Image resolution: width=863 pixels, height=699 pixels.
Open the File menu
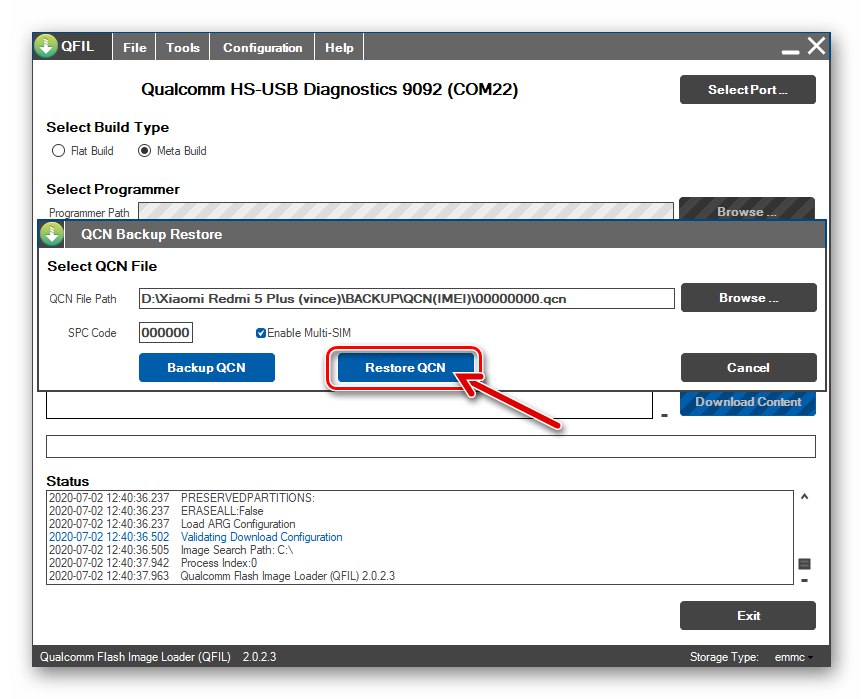pyautogui.click(x=134, y=47)
